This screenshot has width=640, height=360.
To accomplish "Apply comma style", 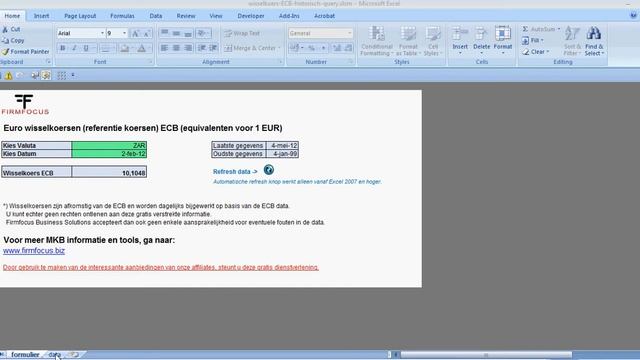I will pyautogui.click(x=323, y=48).
